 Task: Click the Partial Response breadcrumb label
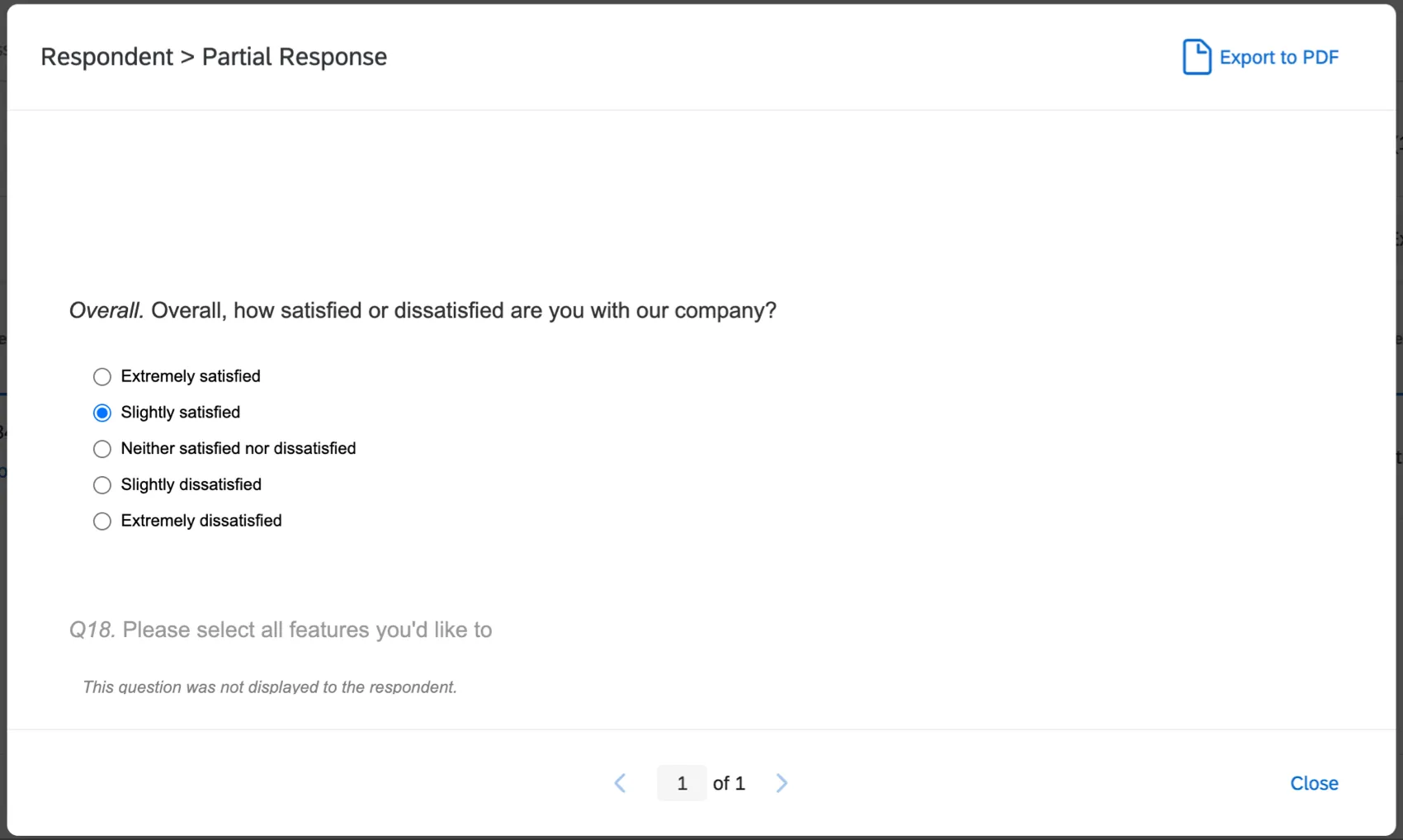[294, 56]
